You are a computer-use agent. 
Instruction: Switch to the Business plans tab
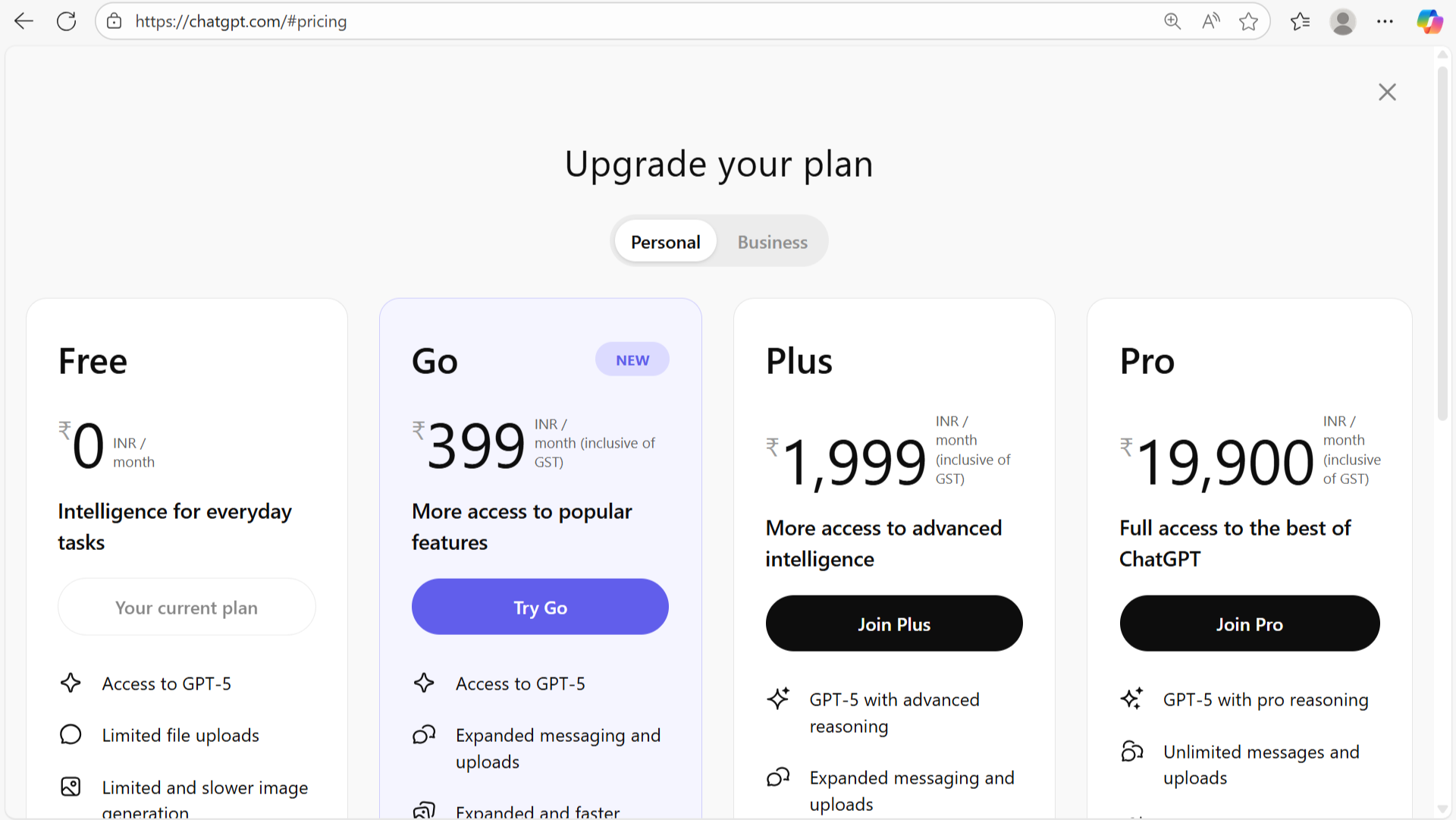click(772, 242)
